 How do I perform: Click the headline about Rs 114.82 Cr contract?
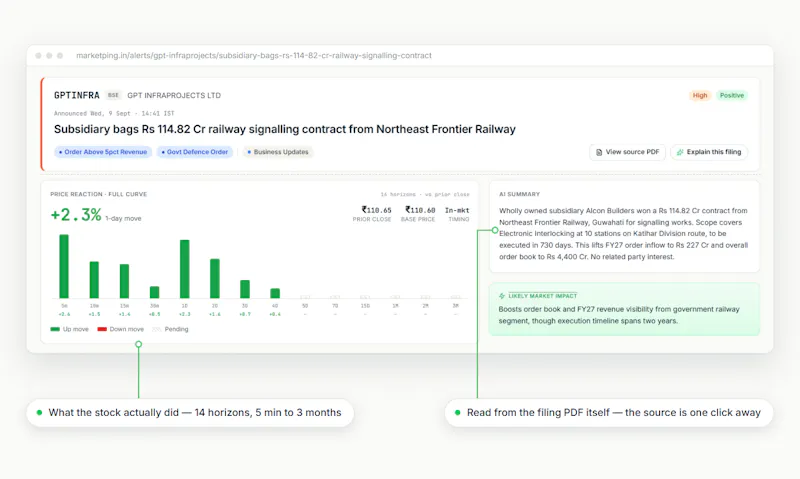285,129
